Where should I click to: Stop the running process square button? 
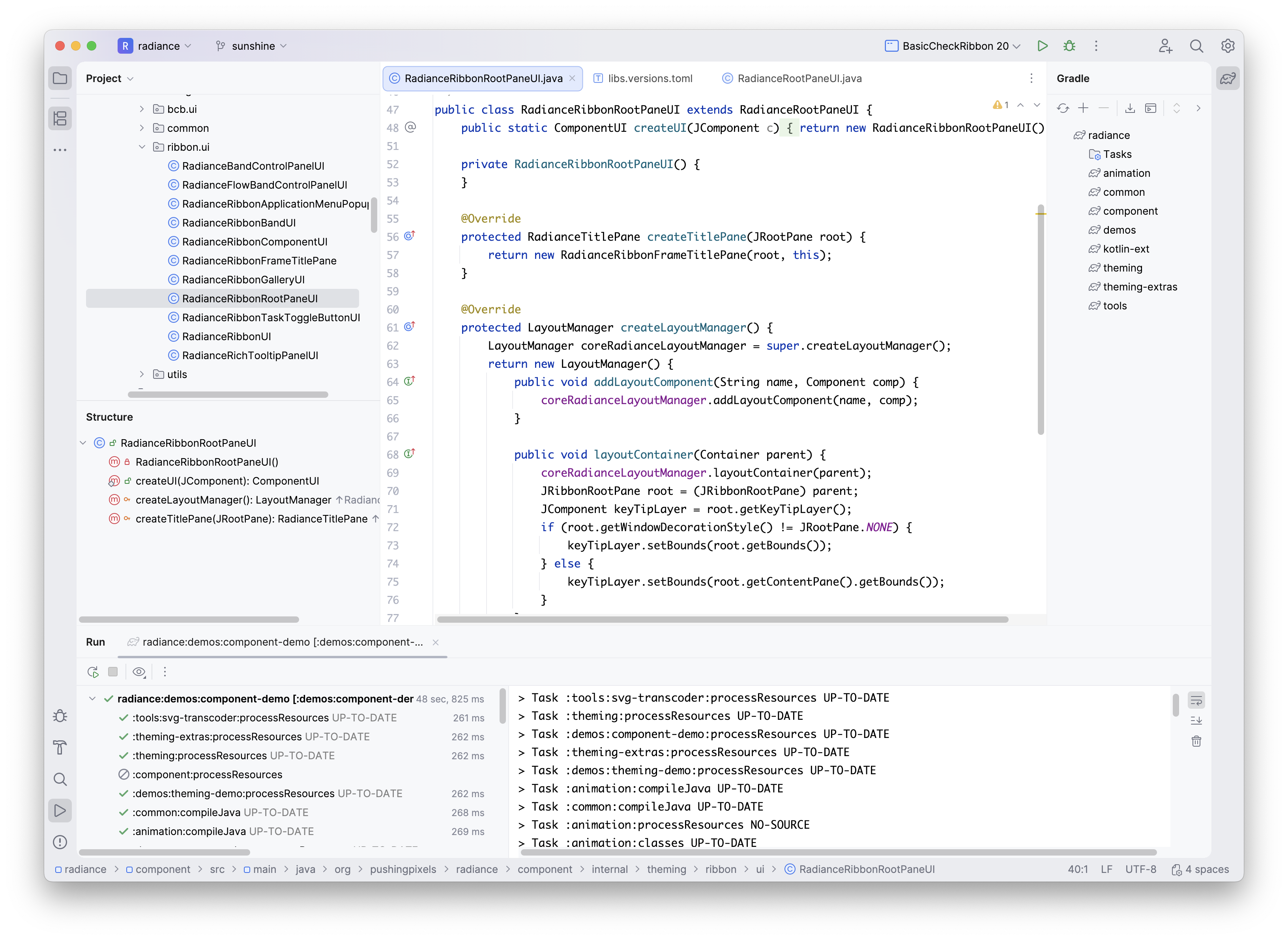click(112, 672)
